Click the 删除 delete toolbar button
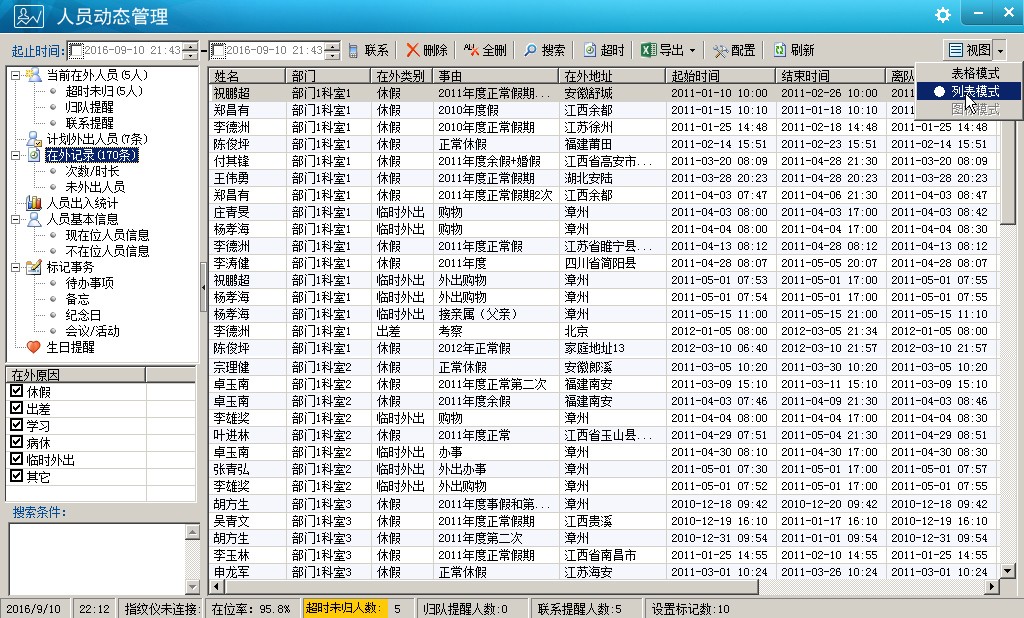This screenshot has height=618, width=1024. pos(426,50)
